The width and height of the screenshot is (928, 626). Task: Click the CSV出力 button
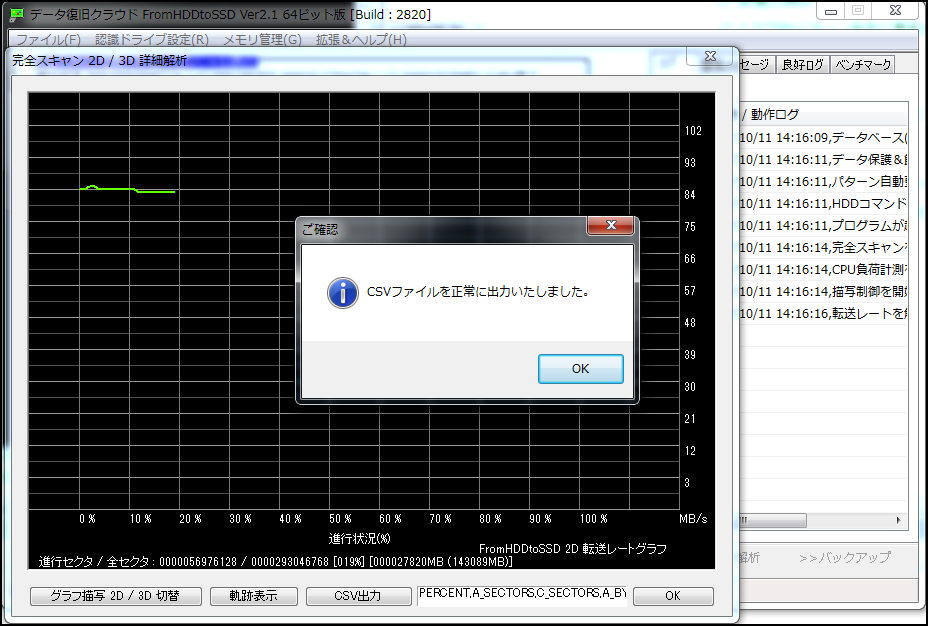click(x=357, y=596)
